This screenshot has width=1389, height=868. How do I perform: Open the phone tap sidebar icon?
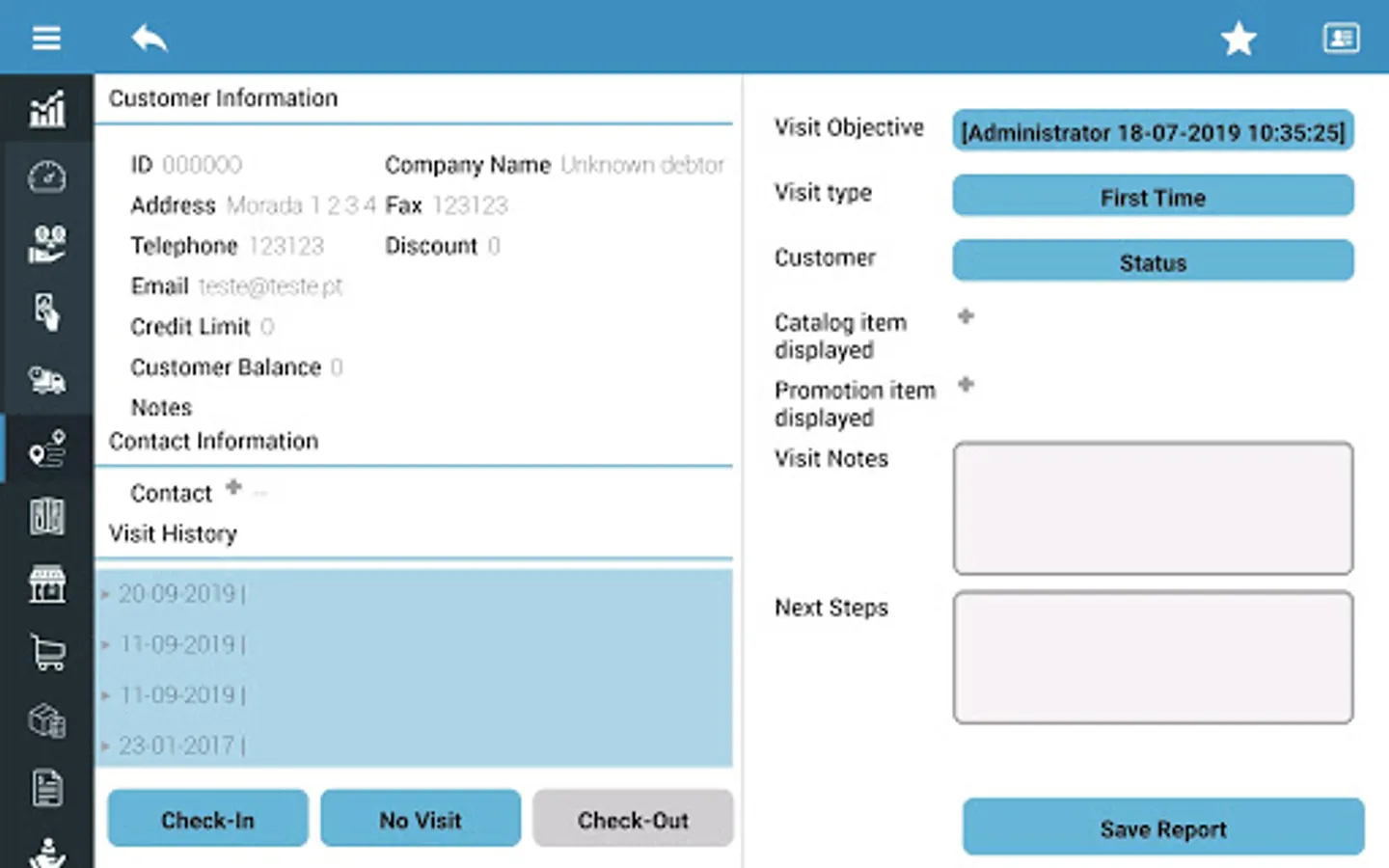coord(46,312)
